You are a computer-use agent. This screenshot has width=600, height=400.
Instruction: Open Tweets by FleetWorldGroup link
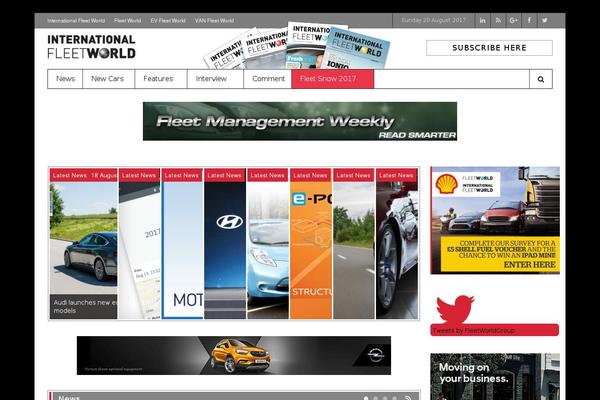coord(473,330)
